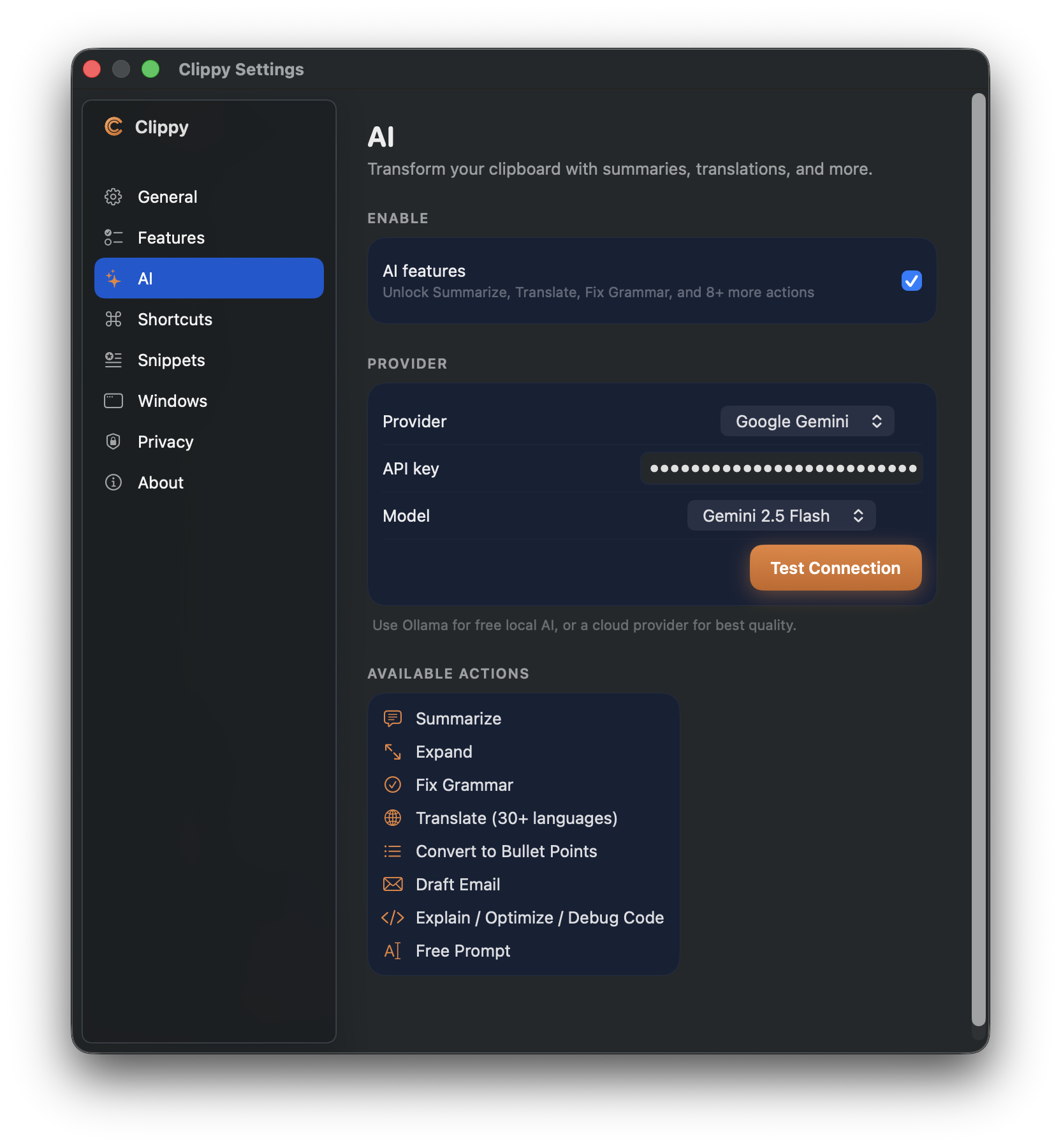Click the Draft Email envelope icon

(x=393, y=884)
